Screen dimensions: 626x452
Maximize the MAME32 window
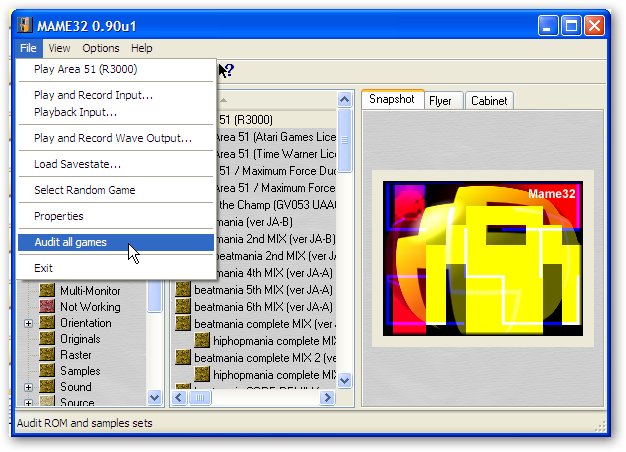[x=571, y=26]
